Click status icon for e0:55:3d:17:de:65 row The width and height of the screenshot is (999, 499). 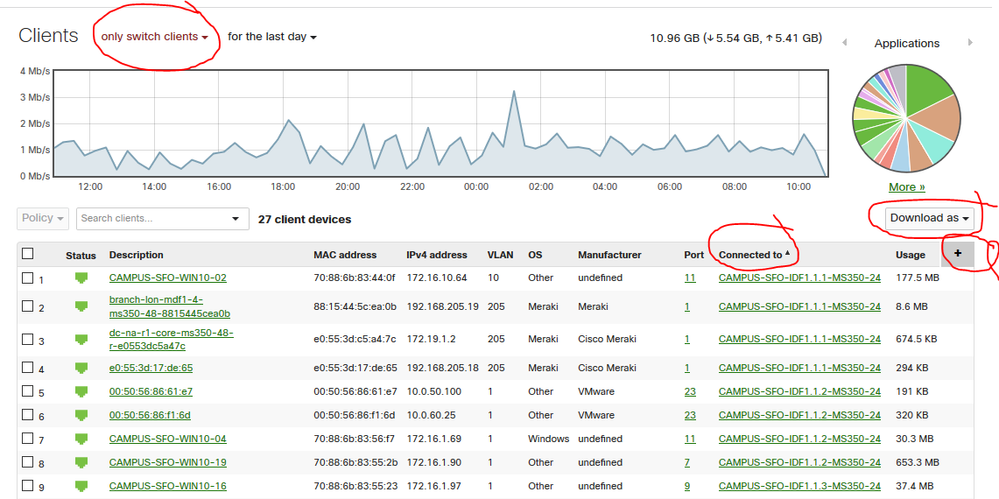click(81, 368)
